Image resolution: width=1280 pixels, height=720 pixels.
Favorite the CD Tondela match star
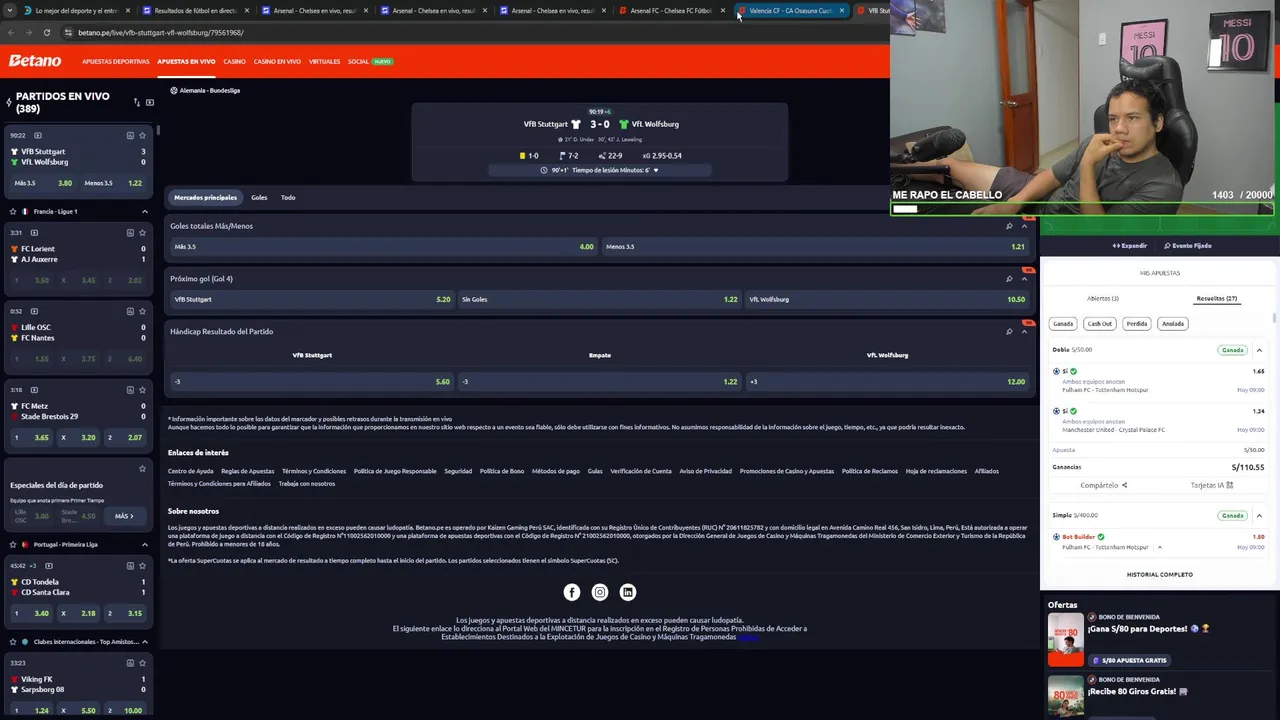click(142, 565)
